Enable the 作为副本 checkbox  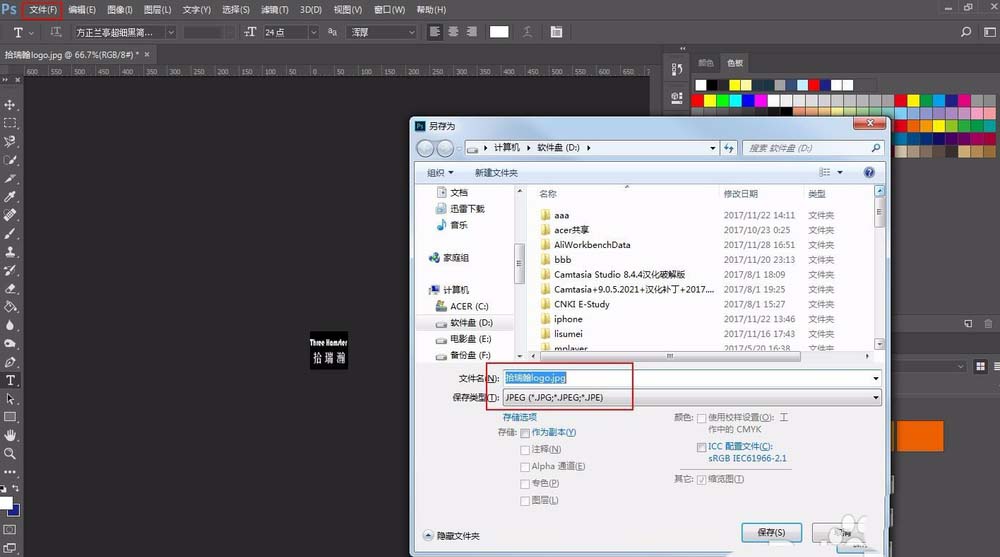click(525, 433)
